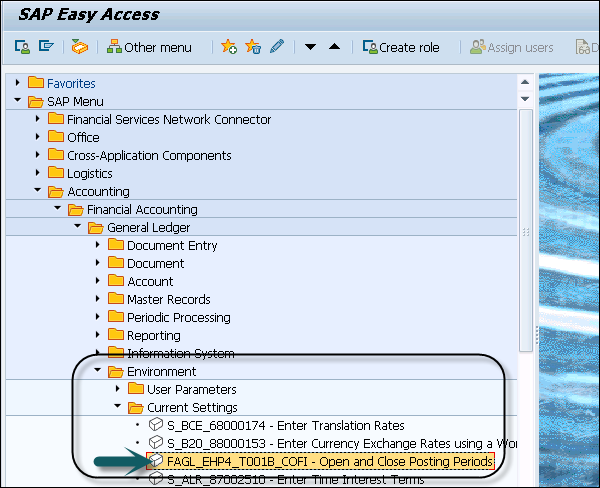Expand the Periodic Processing folder
Screen dimensions: 600x488
point(97,317)
